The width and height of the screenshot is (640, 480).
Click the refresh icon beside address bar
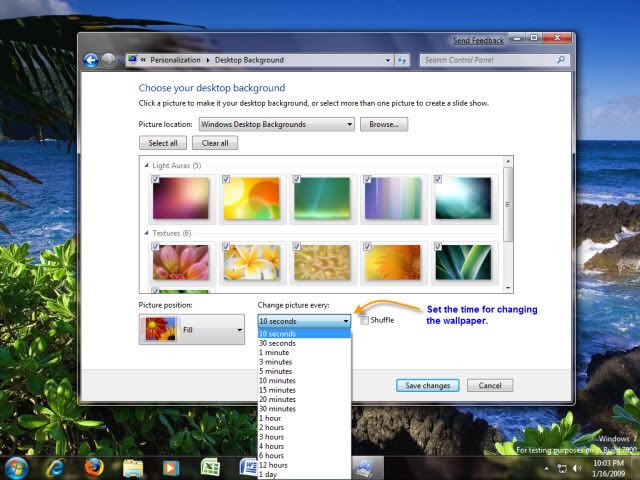pyautogui.click(x=402, y=60)
